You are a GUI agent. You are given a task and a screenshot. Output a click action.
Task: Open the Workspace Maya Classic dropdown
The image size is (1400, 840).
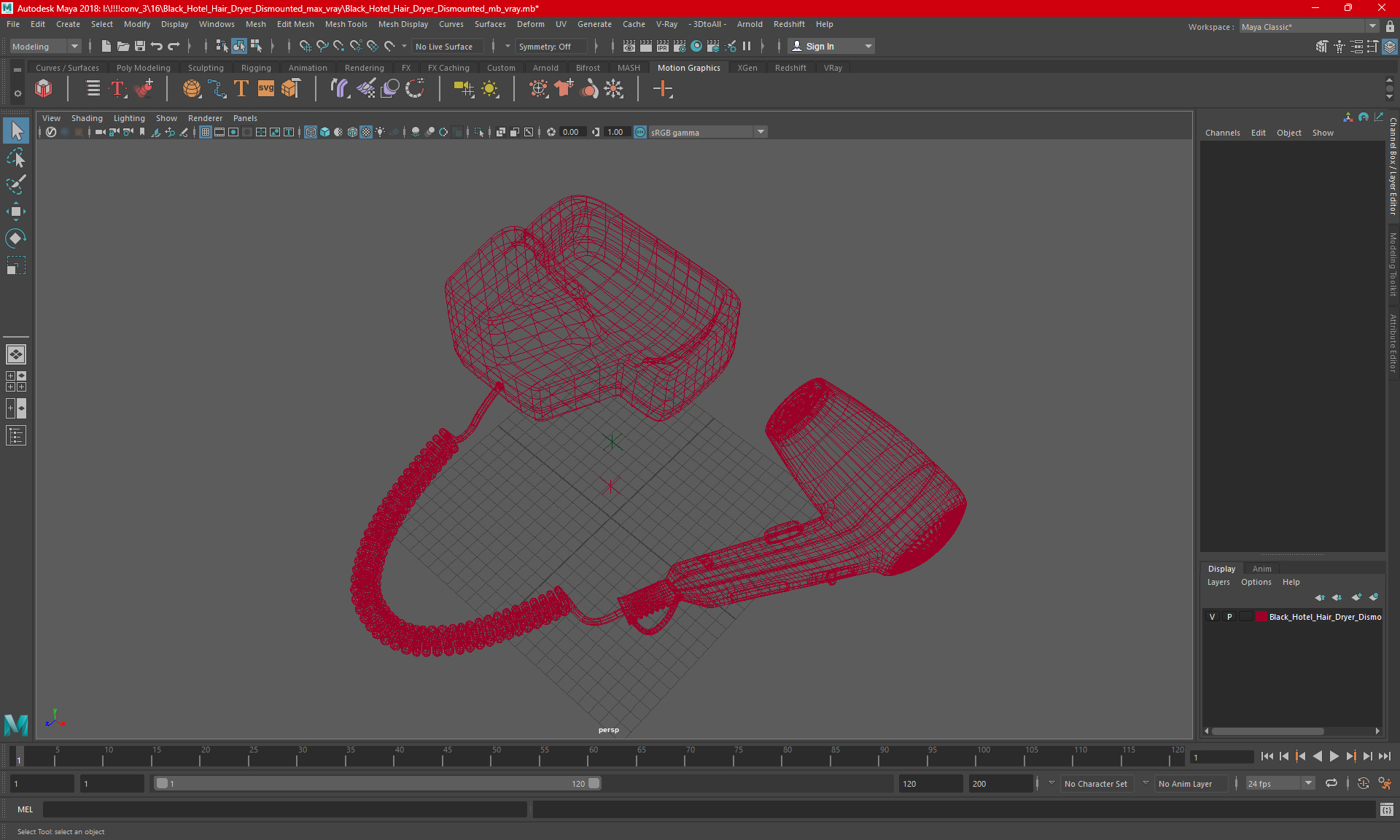pos(1310,26)
